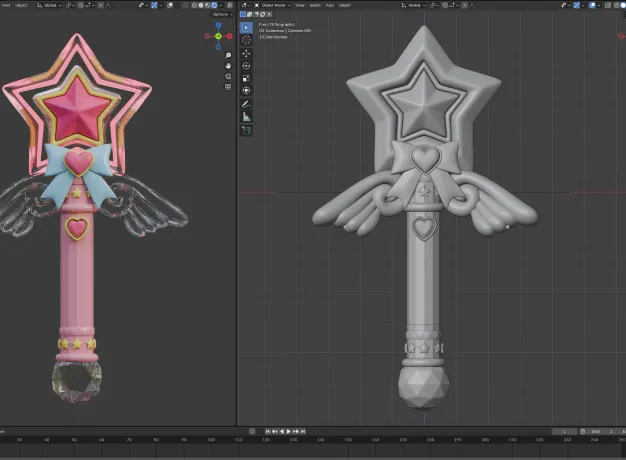Select the 3D Cursor tool

tap(246, 40)
